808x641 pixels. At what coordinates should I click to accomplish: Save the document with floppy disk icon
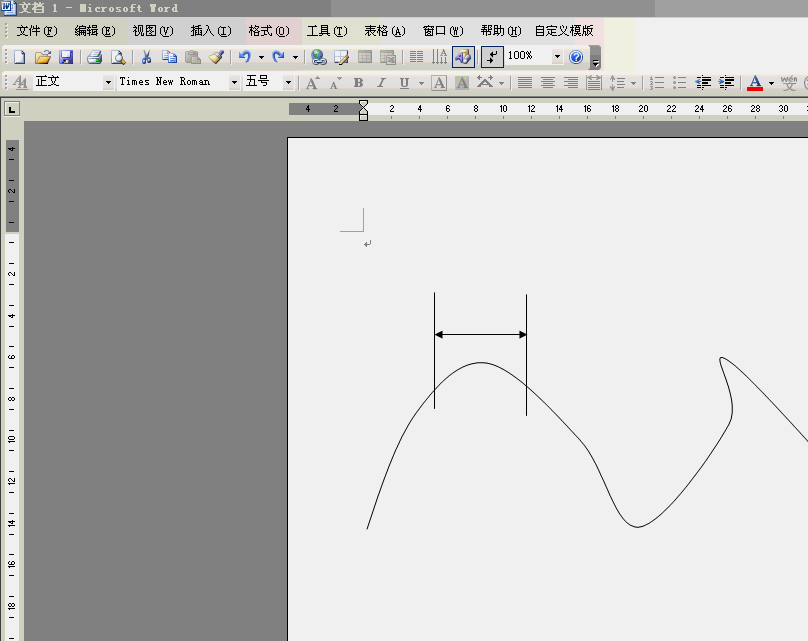click(x=66, y=57)
